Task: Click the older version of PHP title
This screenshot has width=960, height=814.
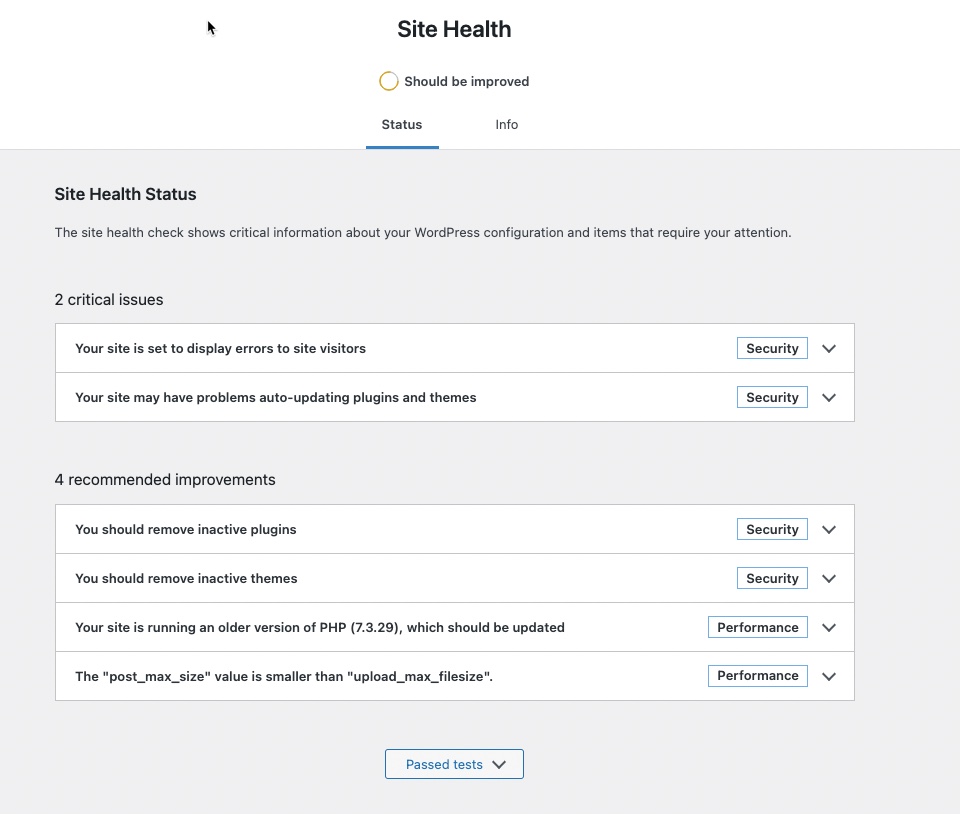Action: 320,628
